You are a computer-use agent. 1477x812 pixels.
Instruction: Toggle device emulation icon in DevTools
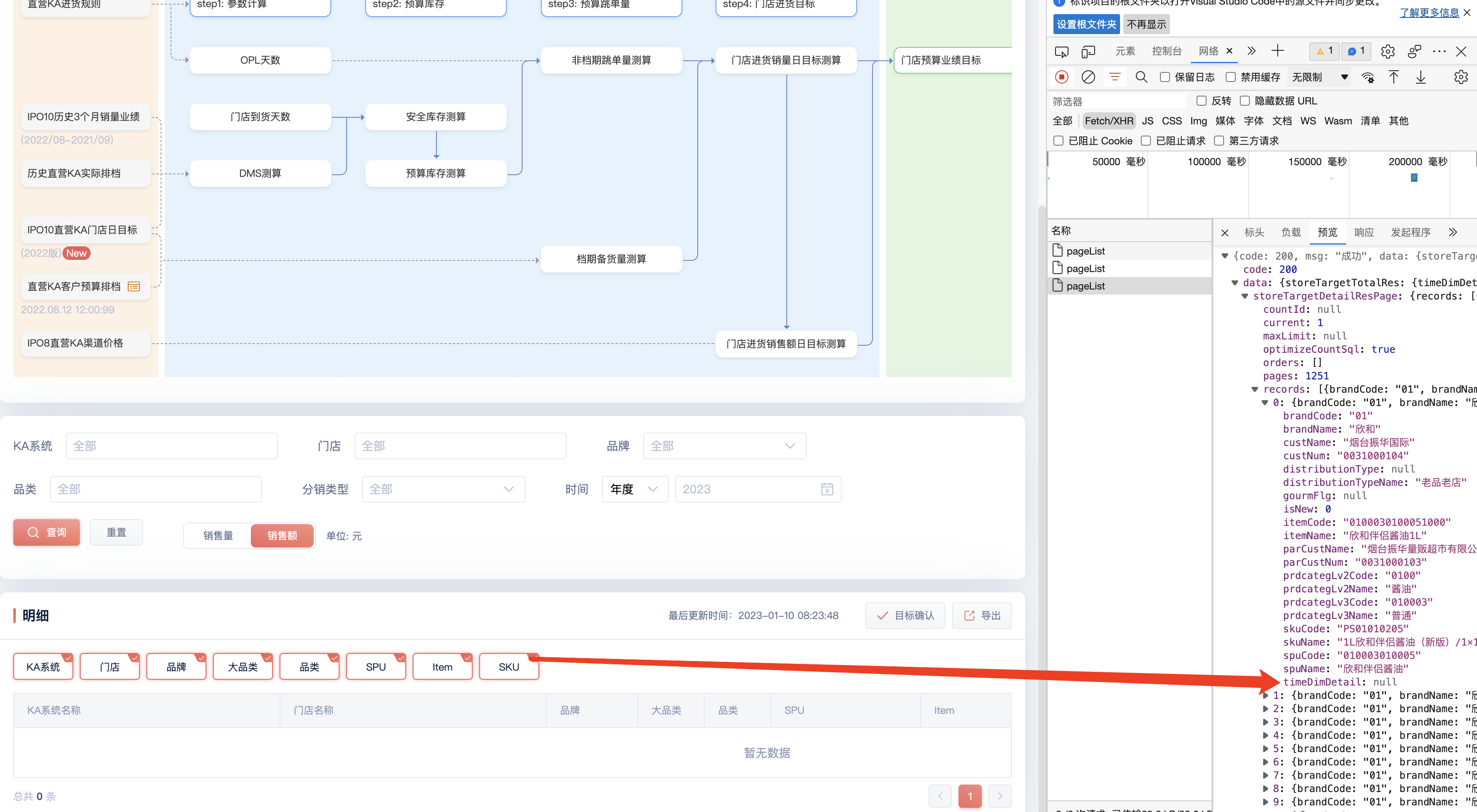[x=1088, y=52]
